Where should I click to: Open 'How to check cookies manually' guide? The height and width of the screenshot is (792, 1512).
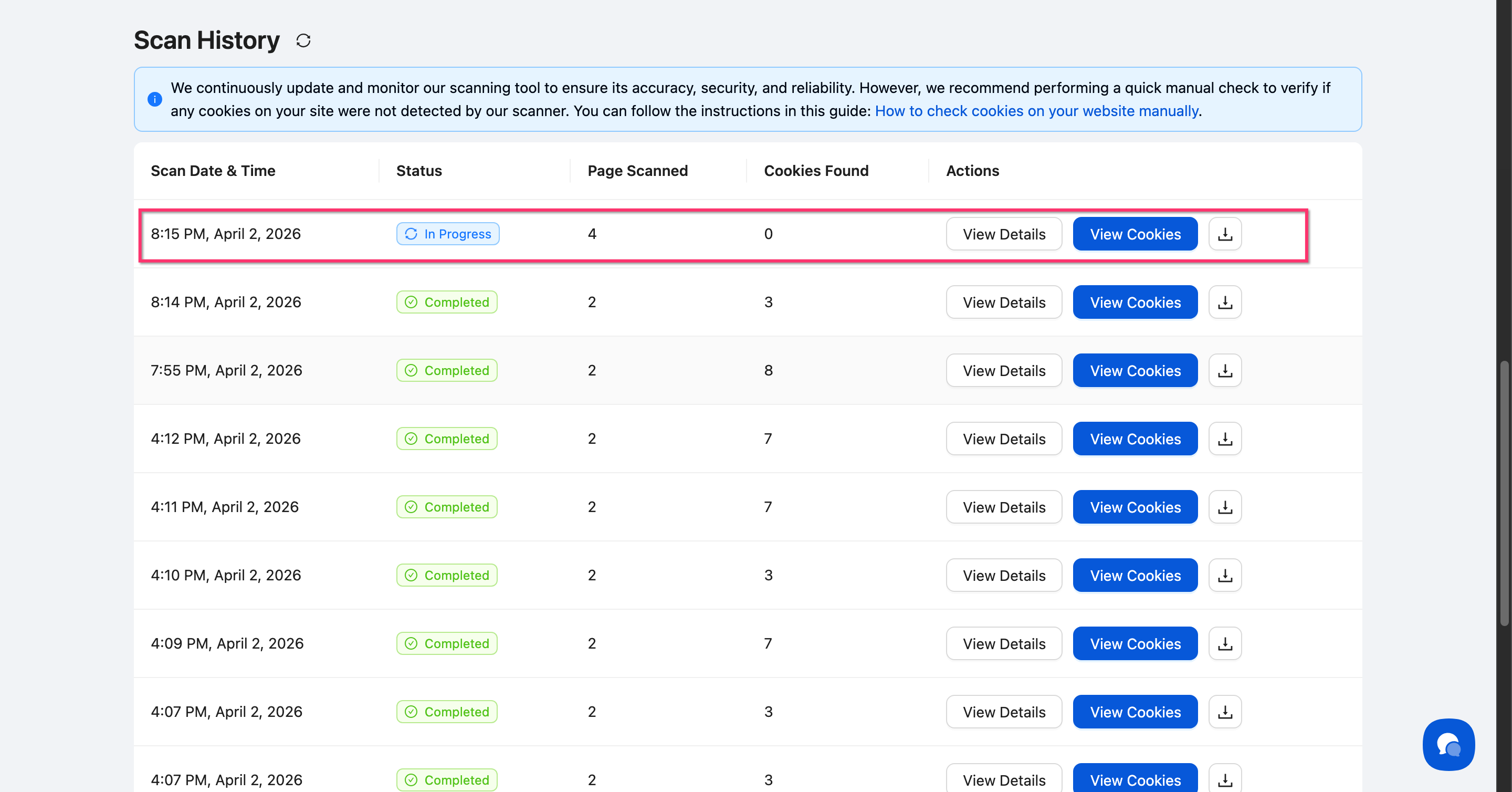pyautogui.click(x=1036, y=111)
